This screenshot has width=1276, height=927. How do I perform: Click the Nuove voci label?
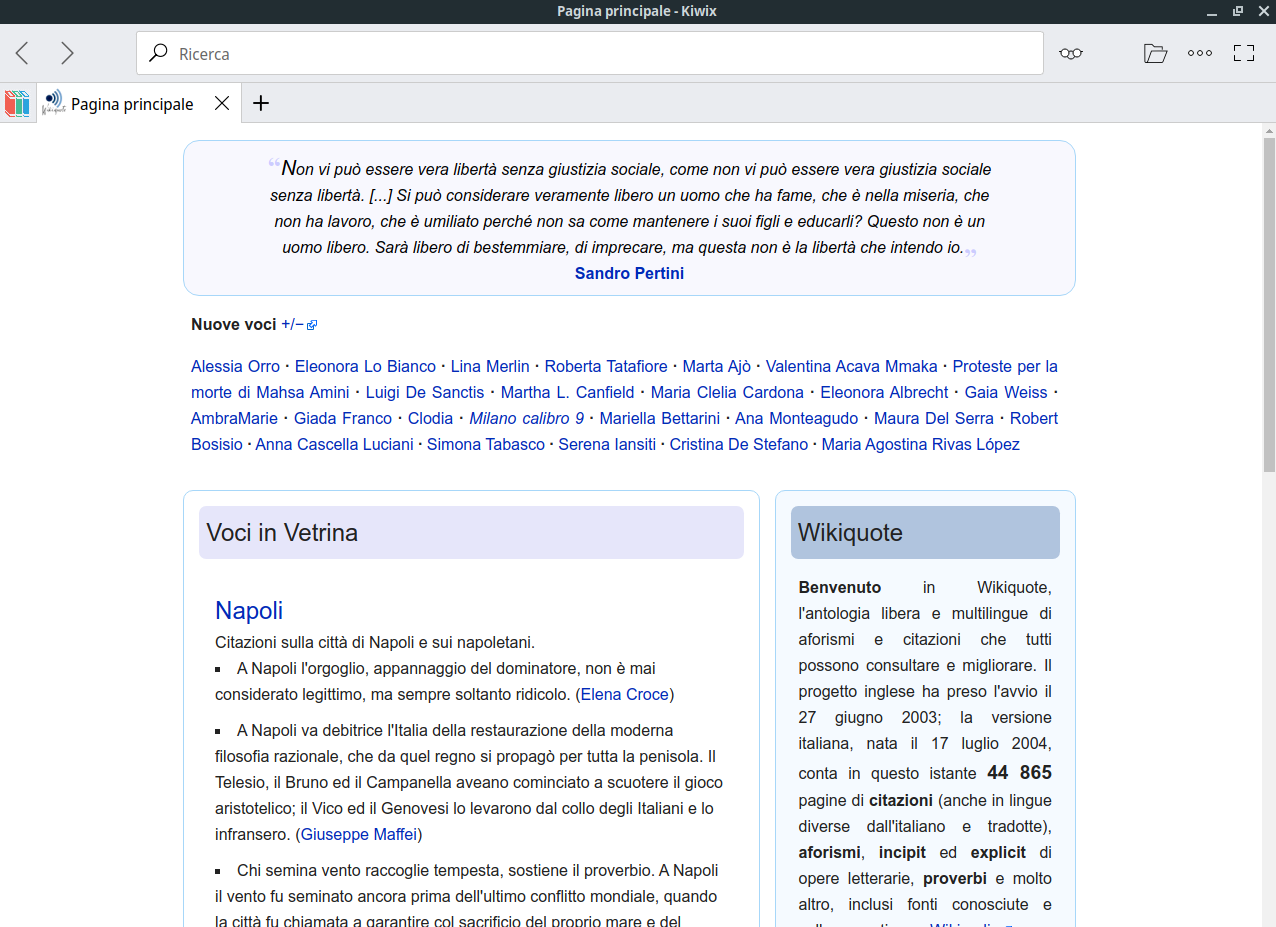click(x=233, y=324)
